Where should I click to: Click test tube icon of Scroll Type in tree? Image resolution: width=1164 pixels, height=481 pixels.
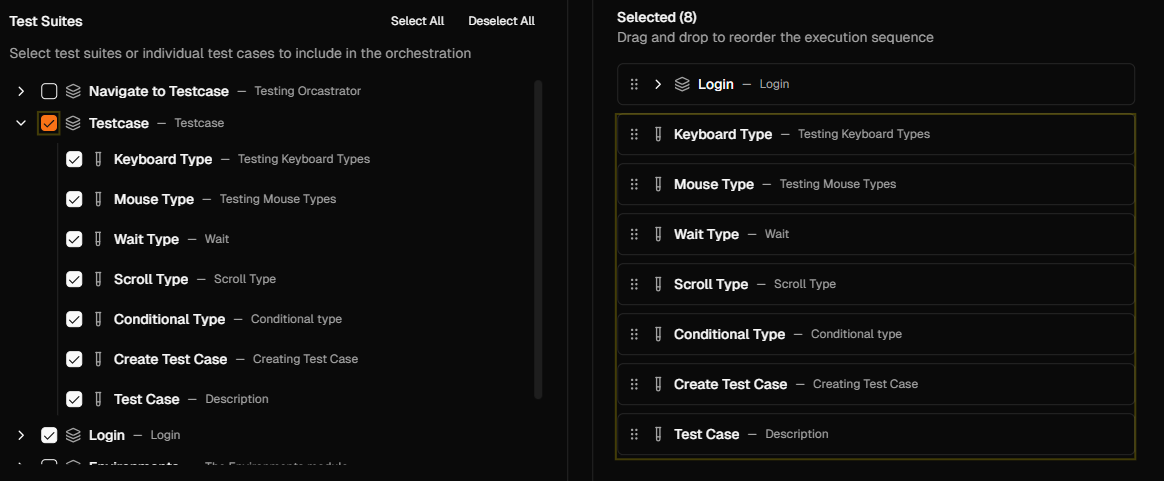pos(98,280)
